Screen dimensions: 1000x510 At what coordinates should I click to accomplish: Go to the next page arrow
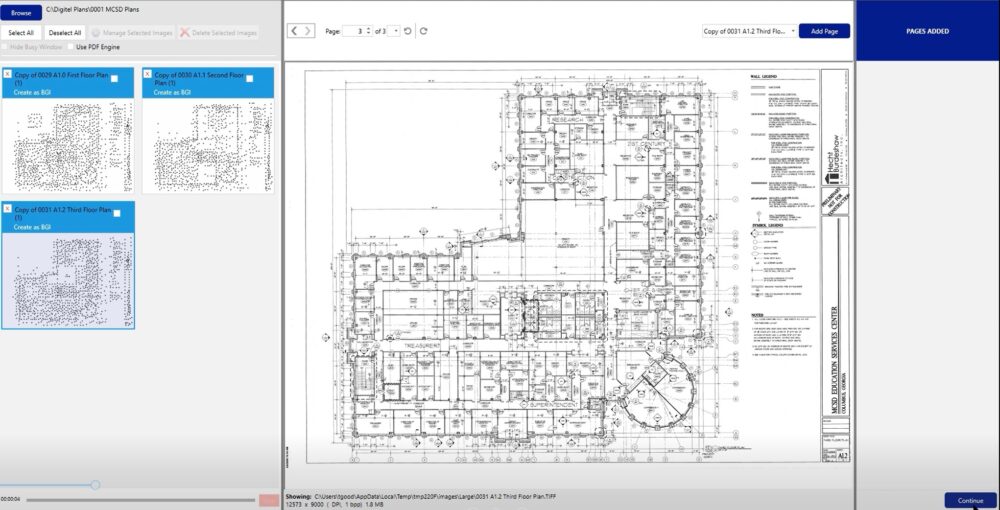pos(309,31)
